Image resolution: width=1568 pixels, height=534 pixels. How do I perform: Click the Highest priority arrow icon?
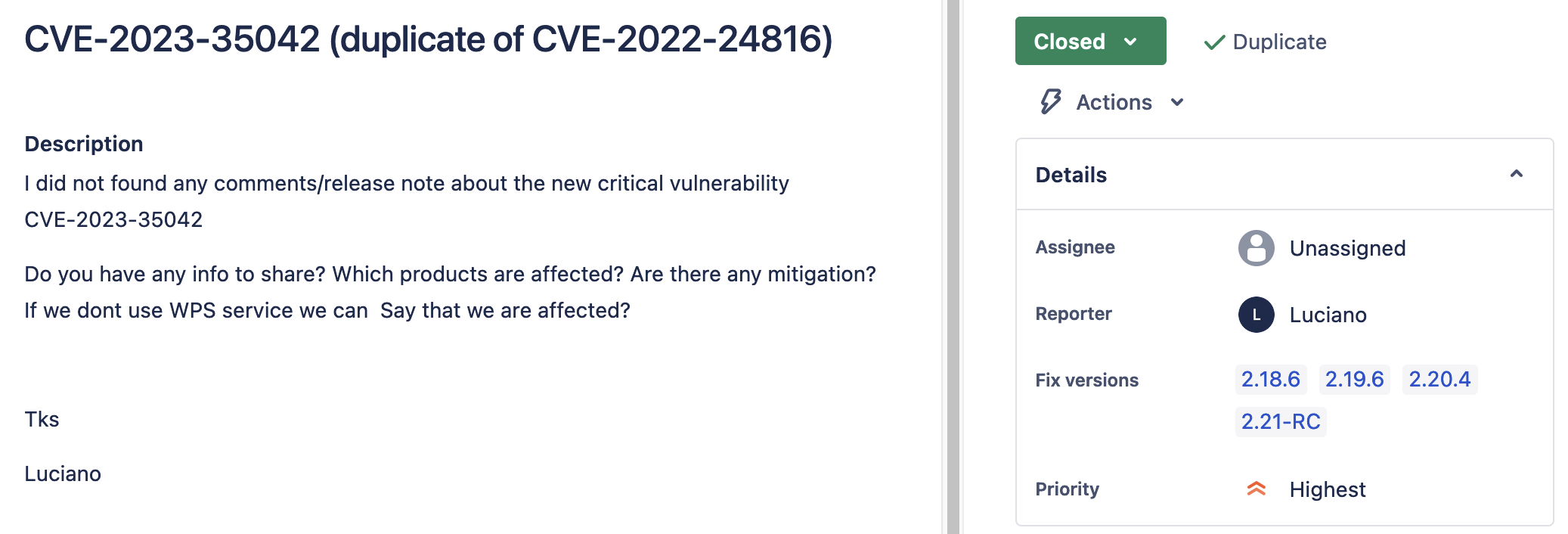coord(1256,489)
